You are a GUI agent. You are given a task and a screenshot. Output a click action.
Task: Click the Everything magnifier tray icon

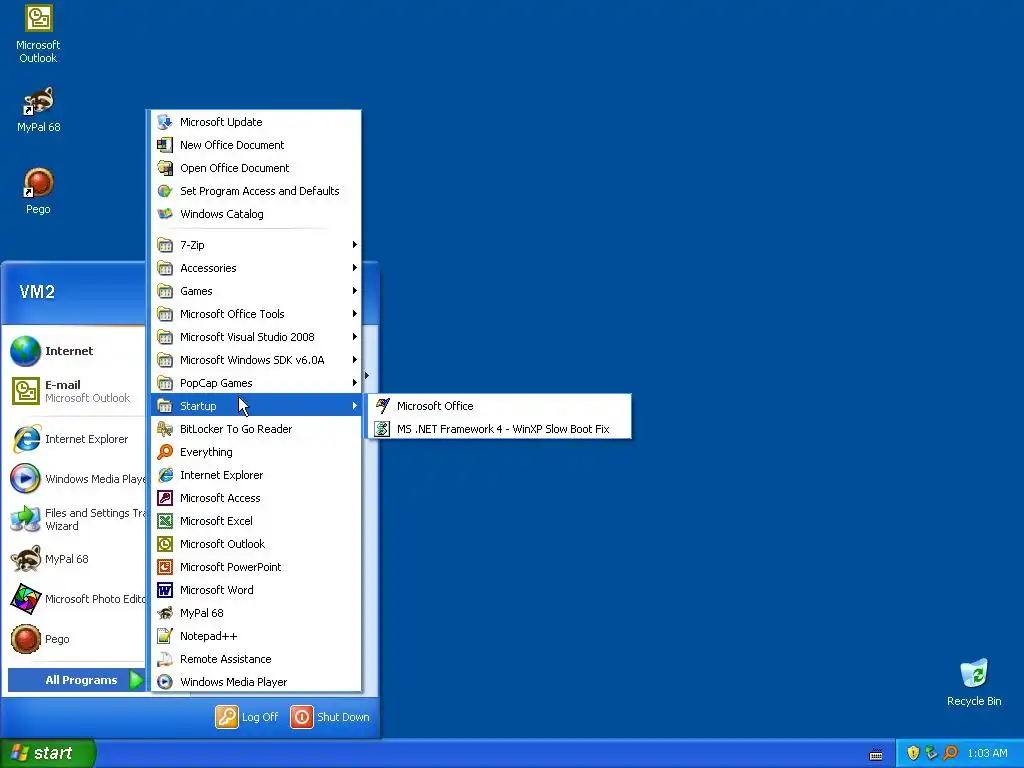click(x=950, y=753)
